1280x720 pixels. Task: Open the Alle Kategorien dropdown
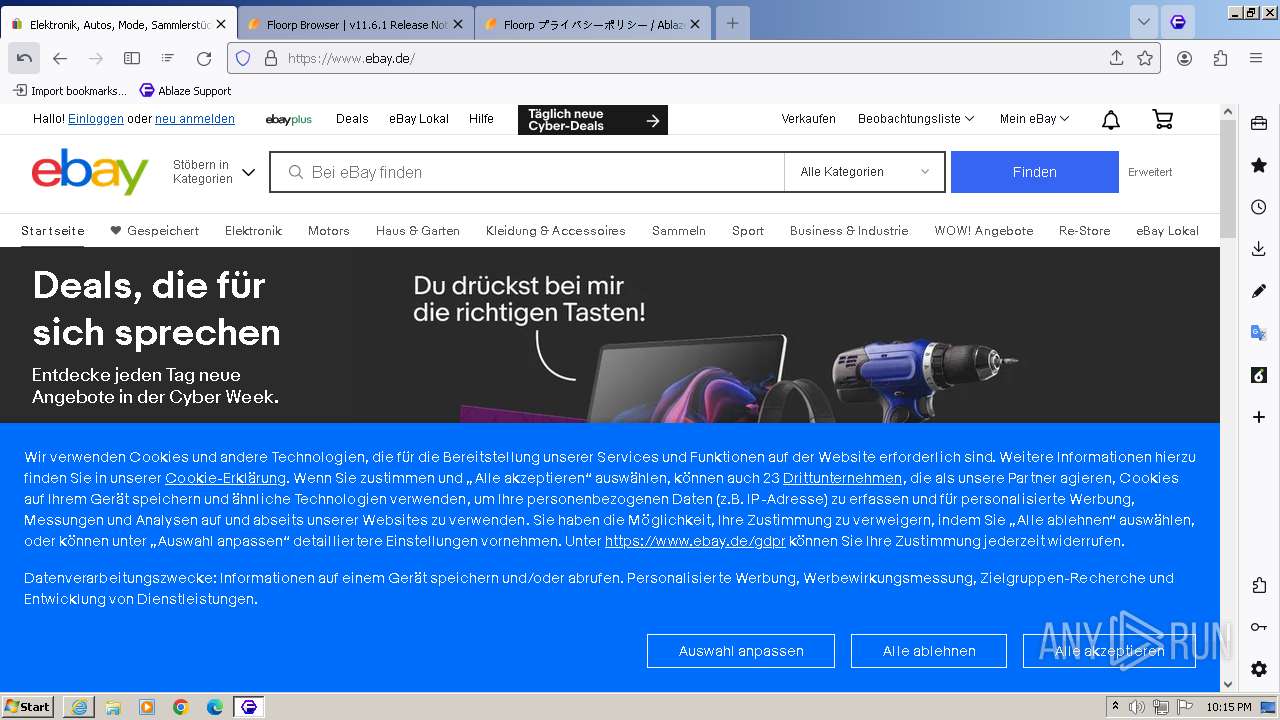(864, 172)
